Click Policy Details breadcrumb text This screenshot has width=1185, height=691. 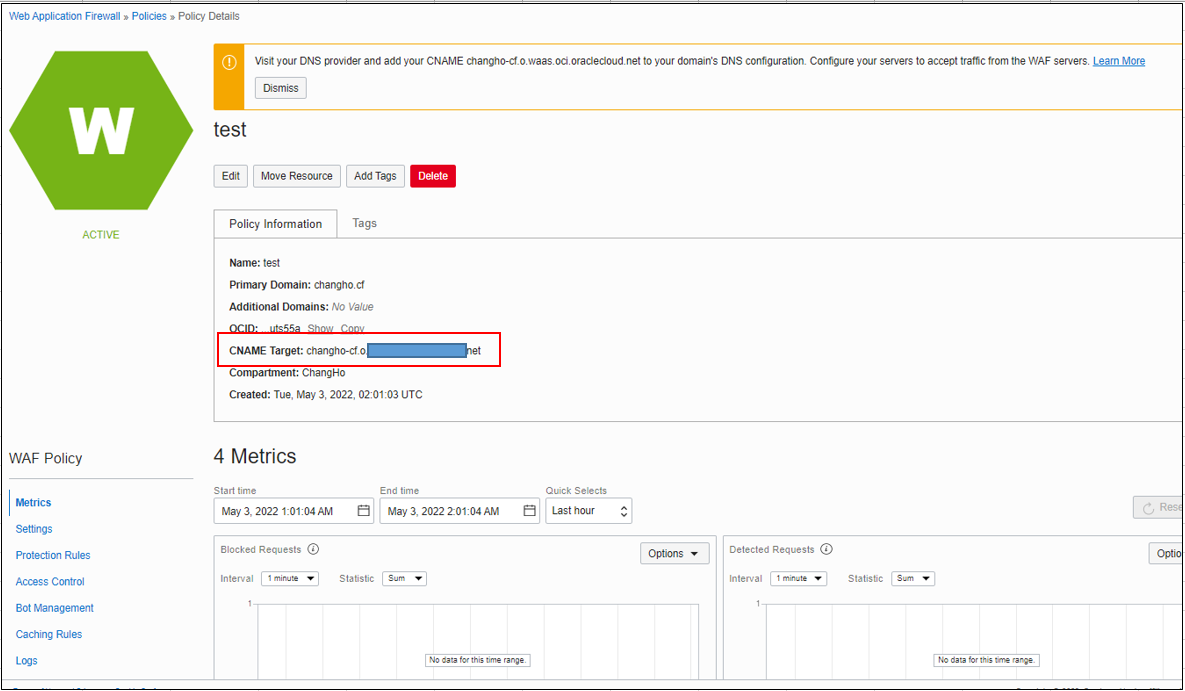point(209,17)
